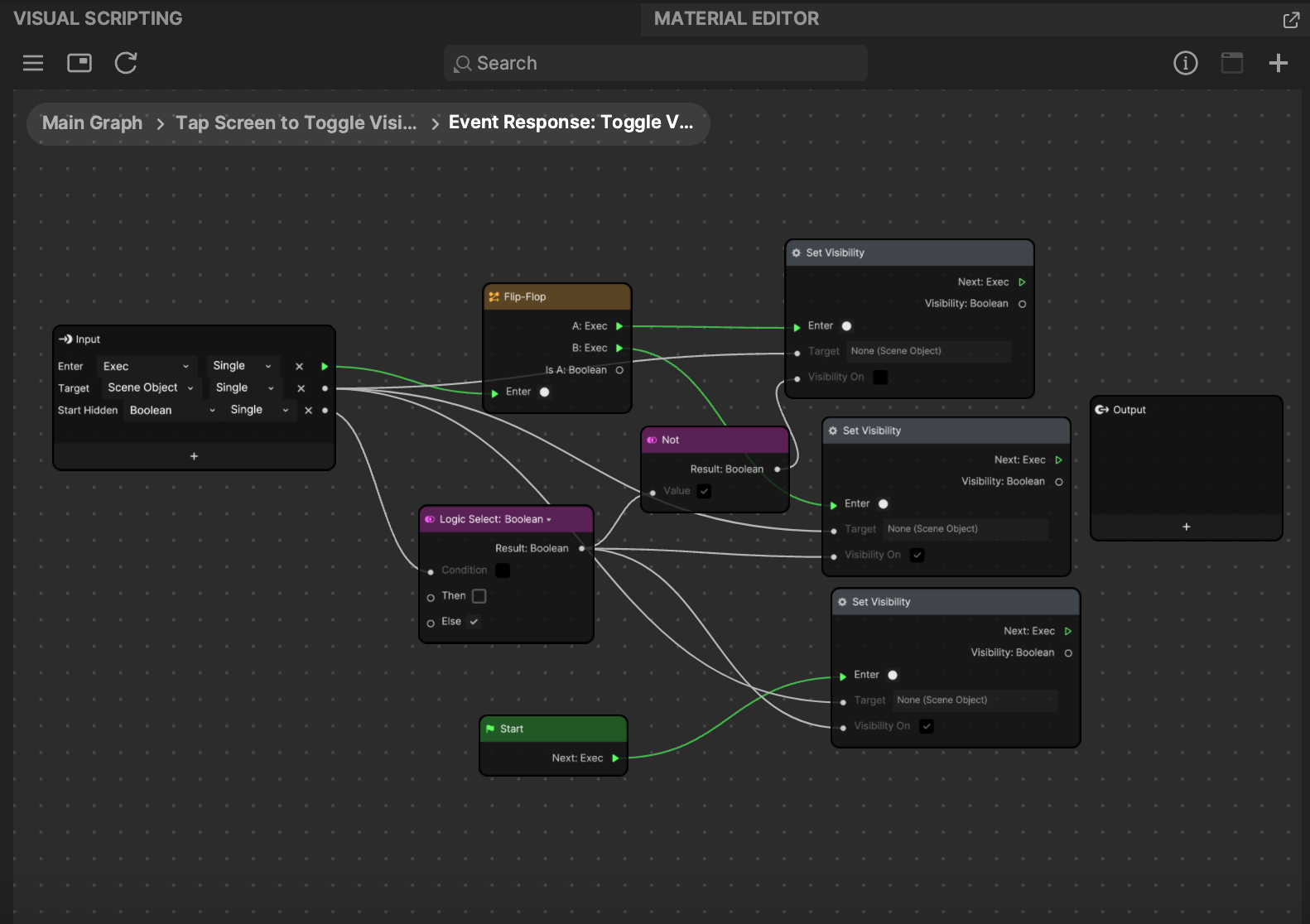Go to Main Graph breadcrumb
Viewport: 1310px width, 924px height.
(x=92, y=123)
